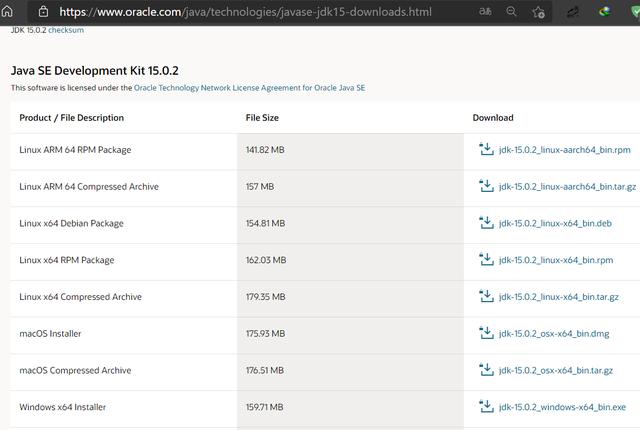Click the 162.03 MB file size
Image resolution: width=640 pixels, height=430 pixels.
tap(266, 260)
